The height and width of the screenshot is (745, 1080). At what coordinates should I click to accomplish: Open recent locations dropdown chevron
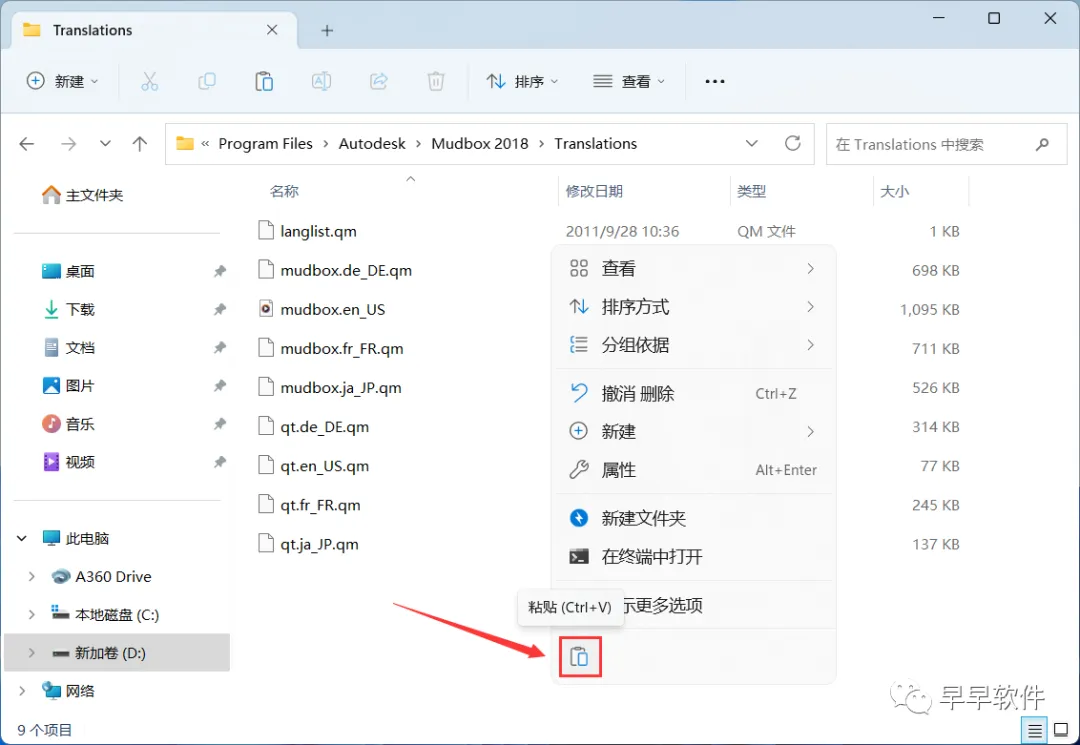(x=105, y=144)
